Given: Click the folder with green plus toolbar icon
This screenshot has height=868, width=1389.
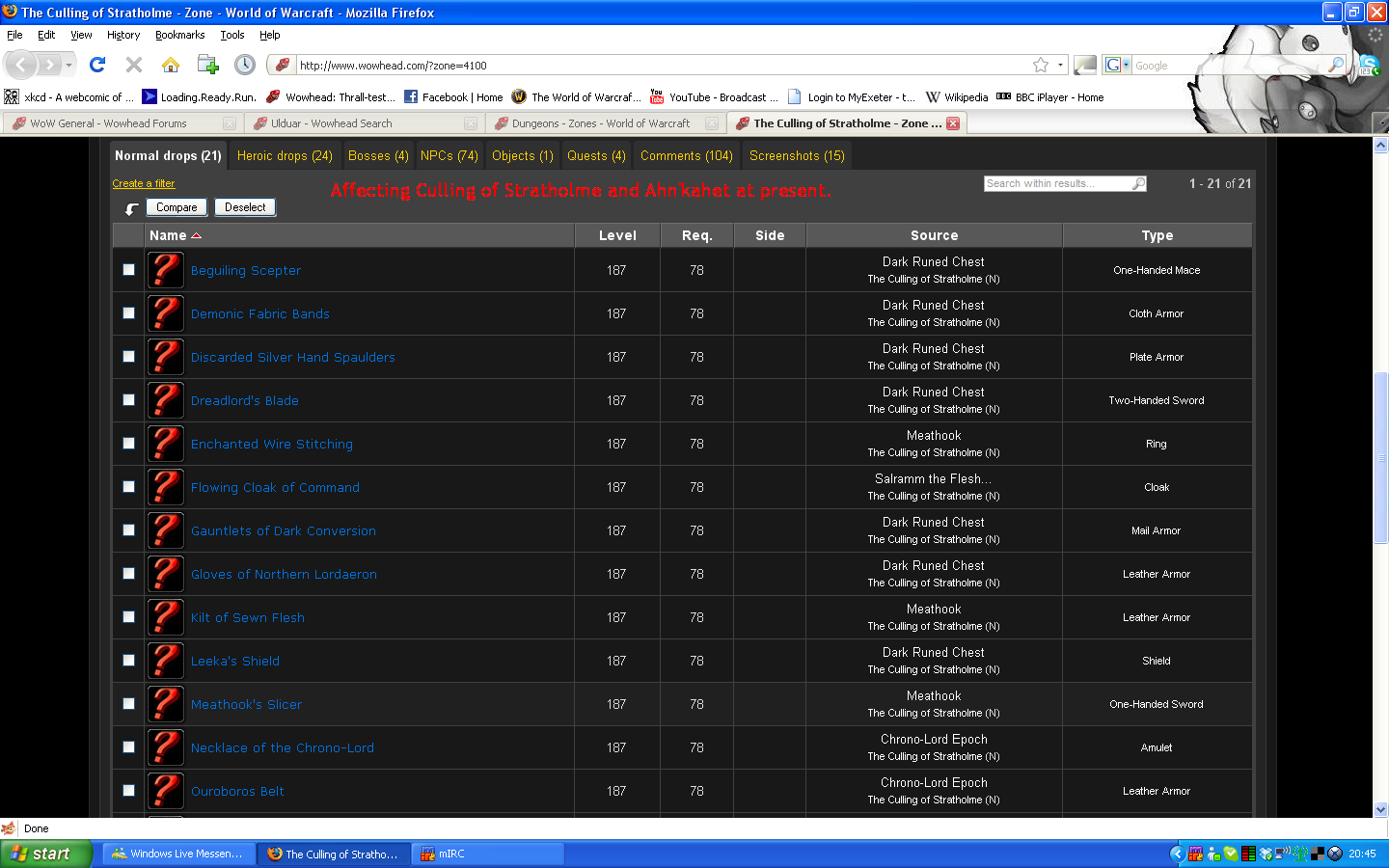Looking at the screenshot, I should pos(207,65).
